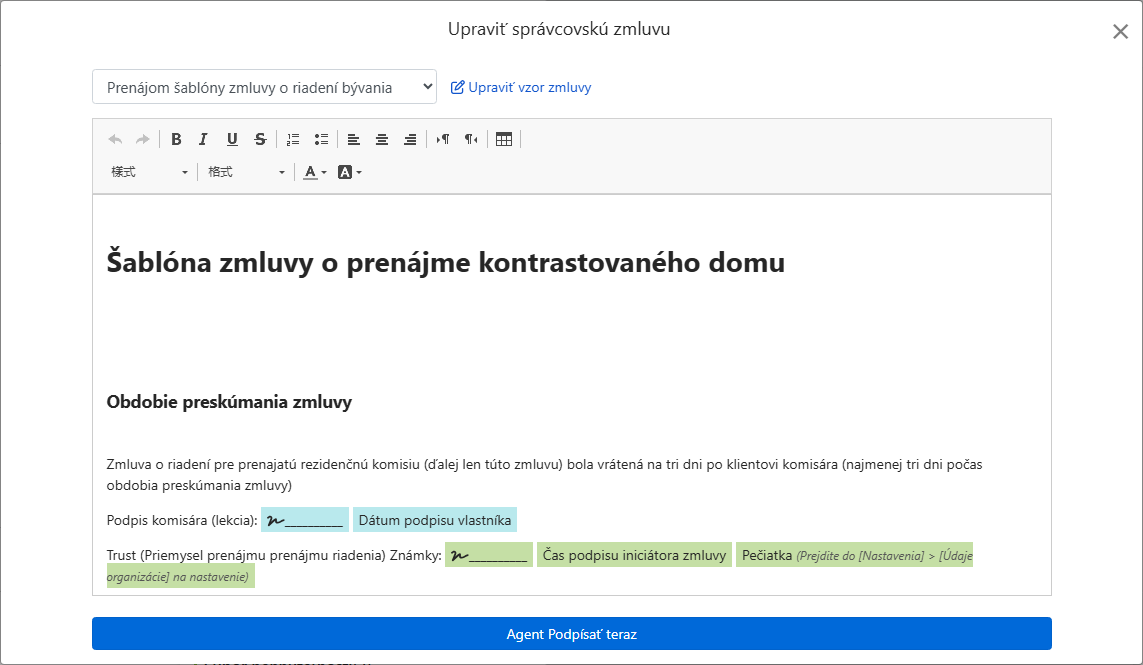Open the background color picker
Viewport: 1143px width, 665px height.
pyautogui.click(x=350, y=172)
